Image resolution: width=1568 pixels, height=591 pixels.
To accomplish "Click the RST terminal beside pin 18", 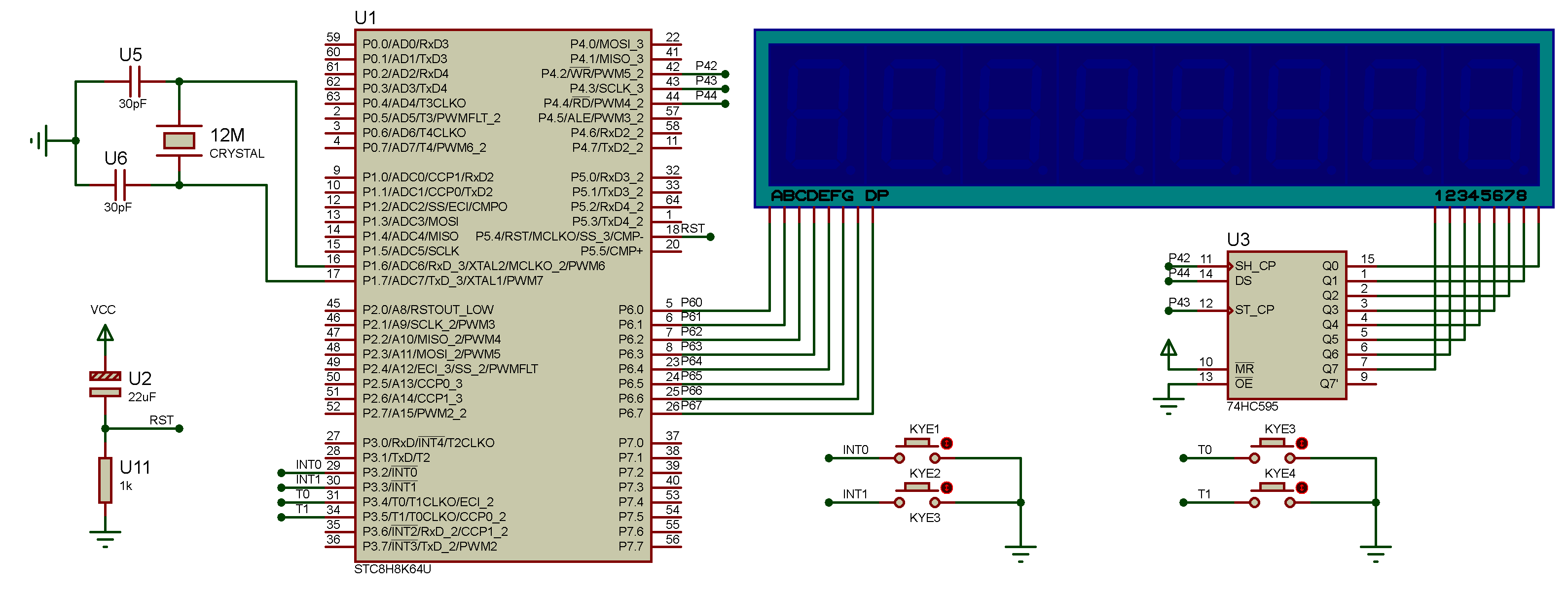I will tap(710, 237).
